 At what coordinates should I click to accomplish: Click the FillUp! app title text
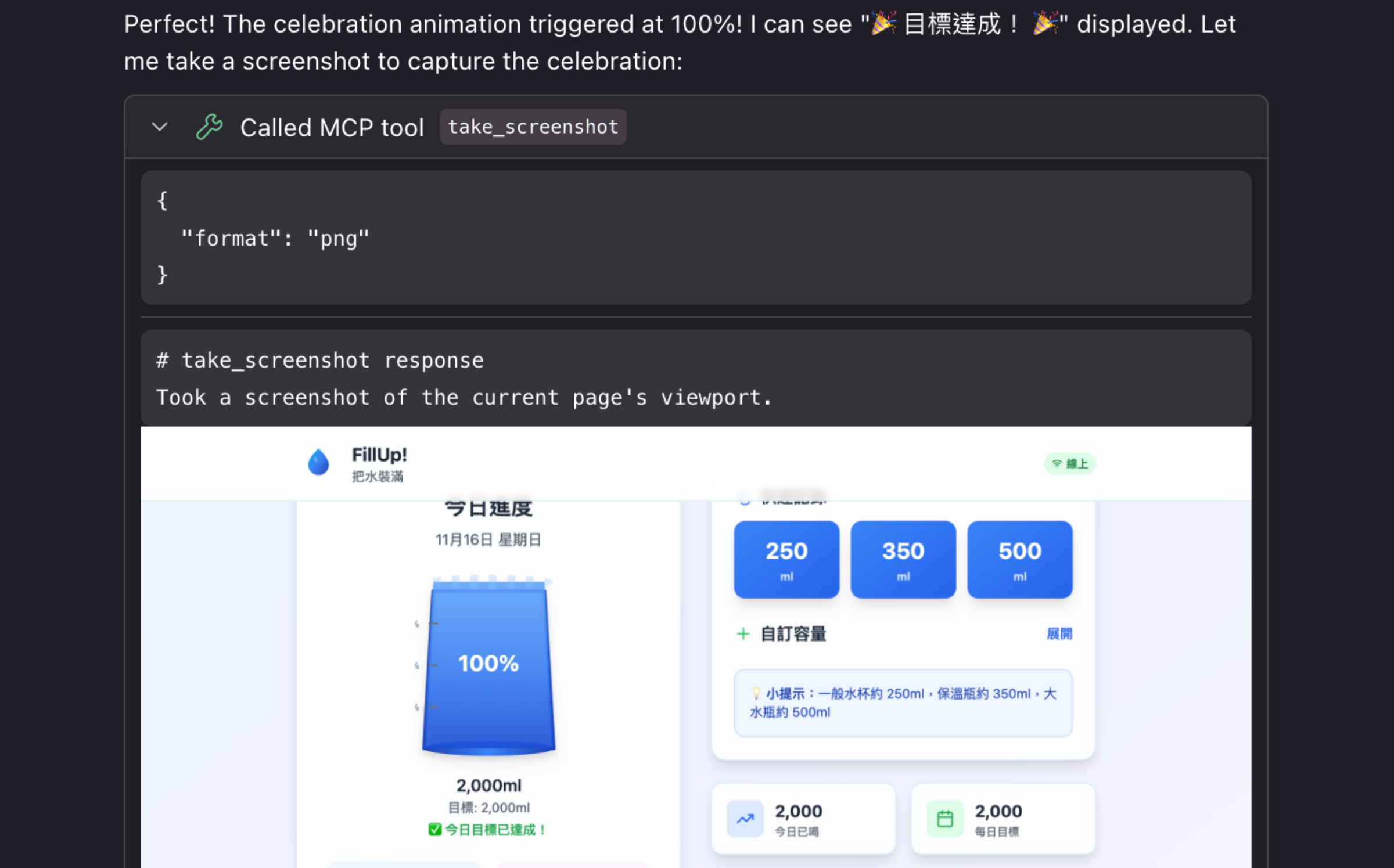379,455
